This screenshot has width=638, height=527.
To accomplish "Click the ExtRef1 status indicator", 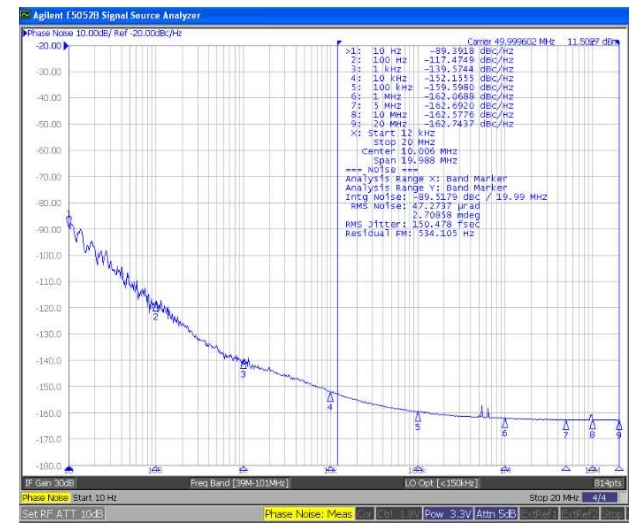I will [x=539, y=514].
